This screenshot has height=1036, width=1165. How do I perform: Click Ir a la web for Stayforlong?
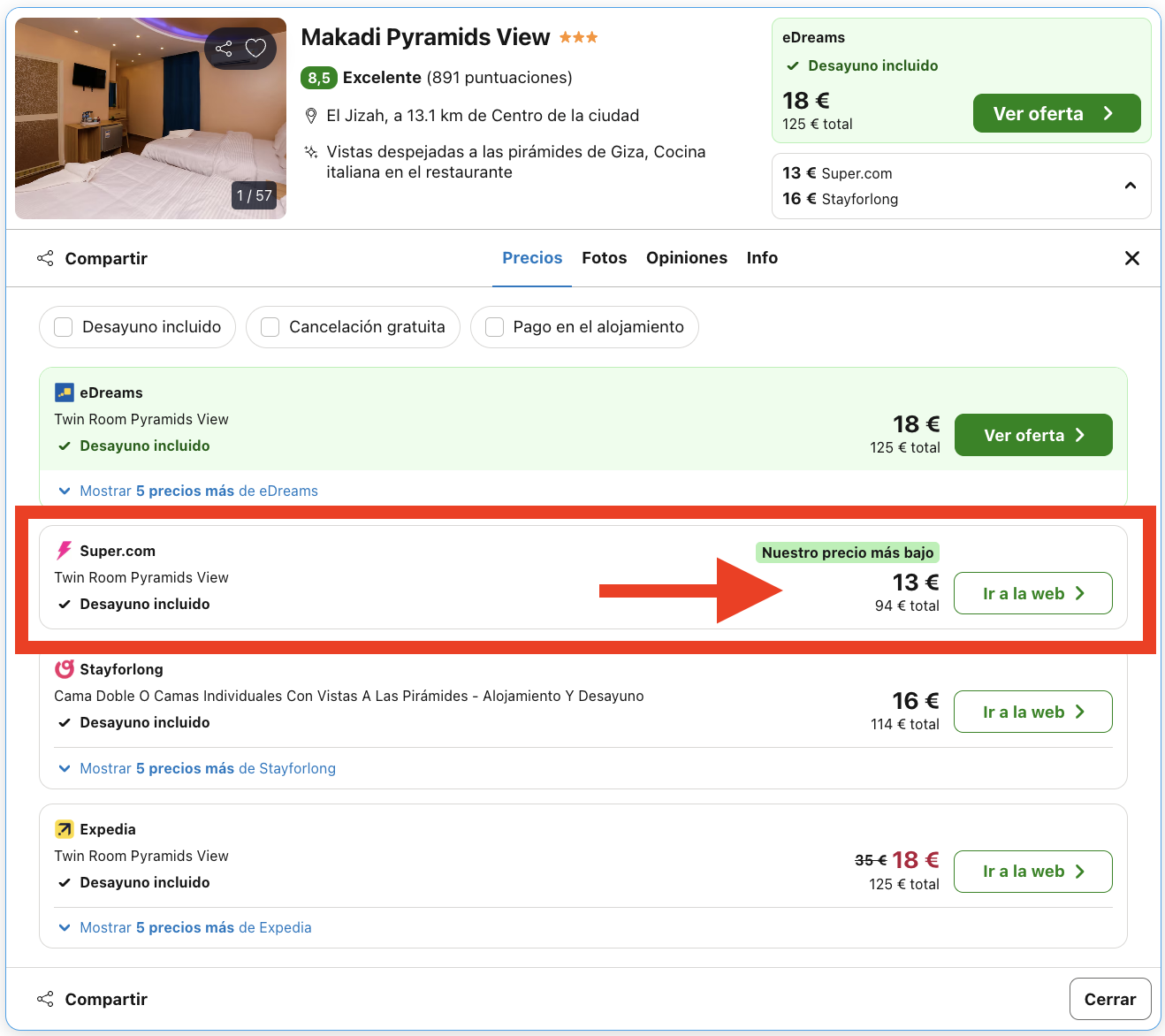pyautogui.click(x=1033, y=712)
